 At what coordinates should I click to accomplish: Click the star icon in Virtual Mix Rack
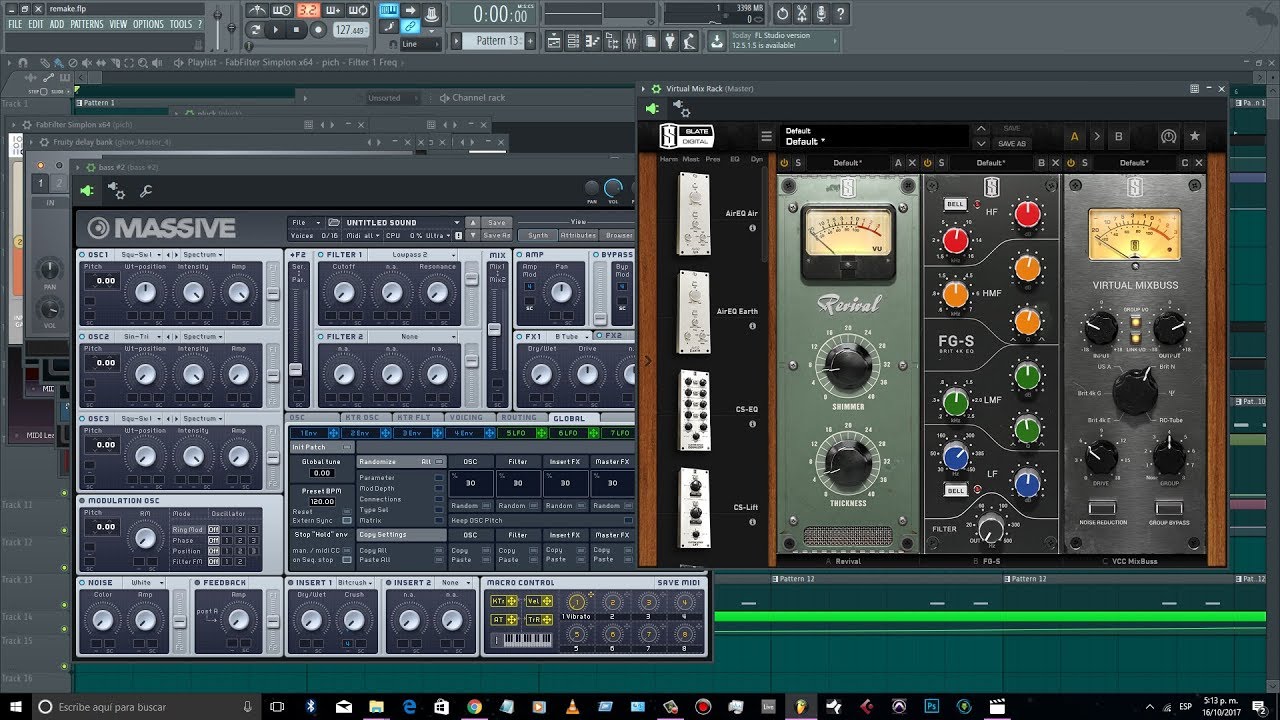point(1195,137)
